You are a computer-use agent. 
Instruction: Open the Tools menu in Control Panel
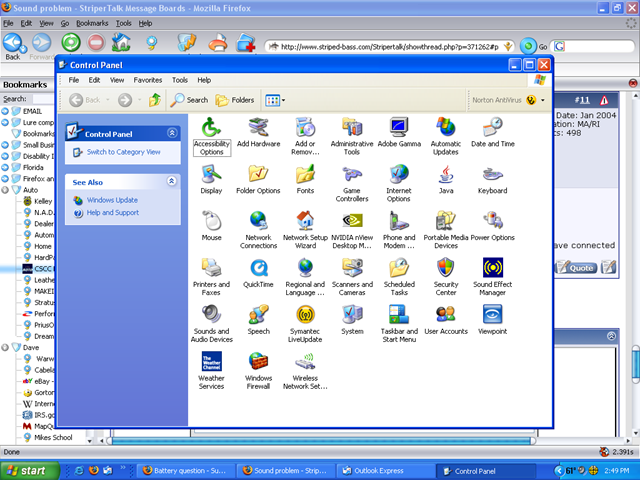tap(179, 80)
